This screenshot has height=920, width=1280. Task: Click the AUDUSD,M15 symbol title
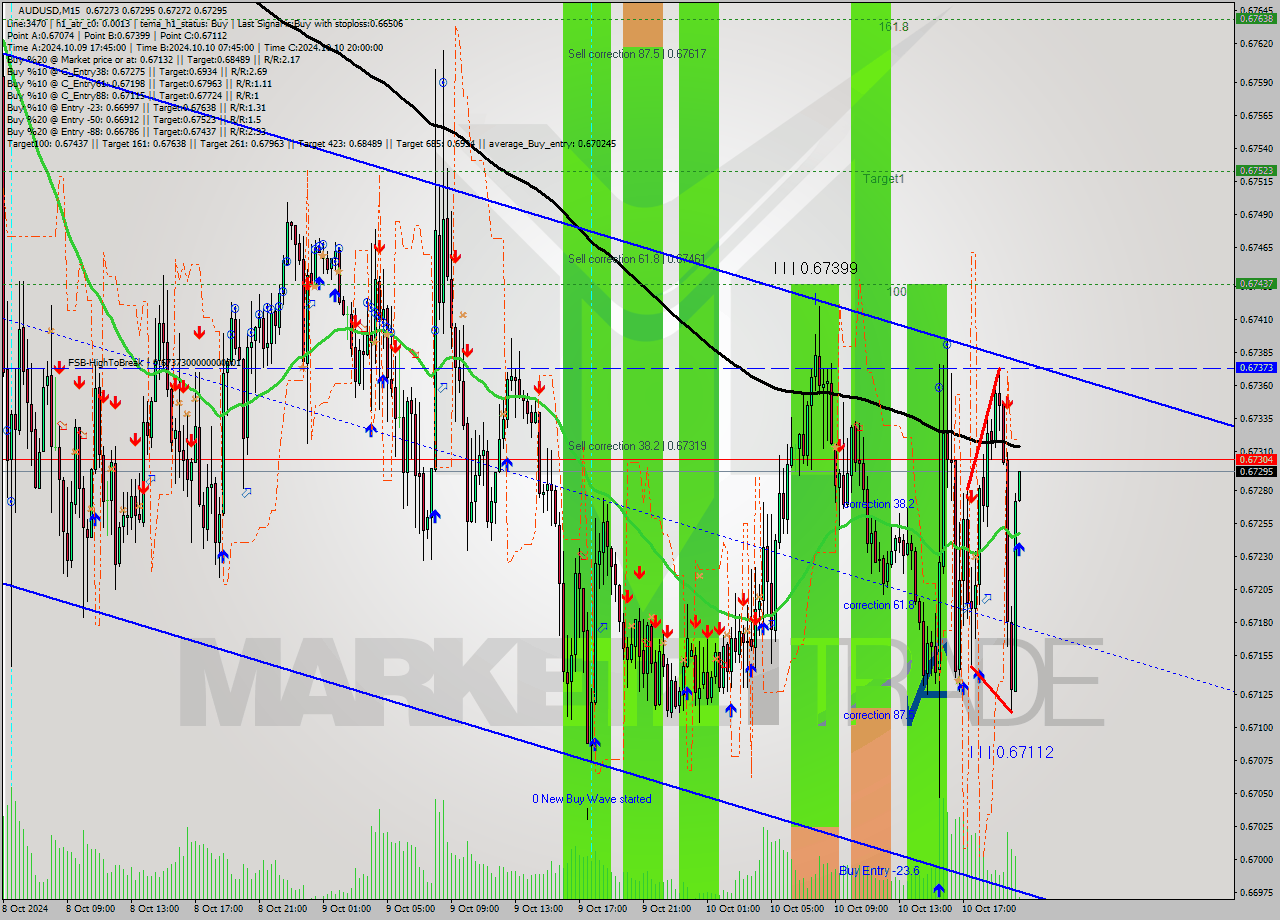tap(50, 10)
